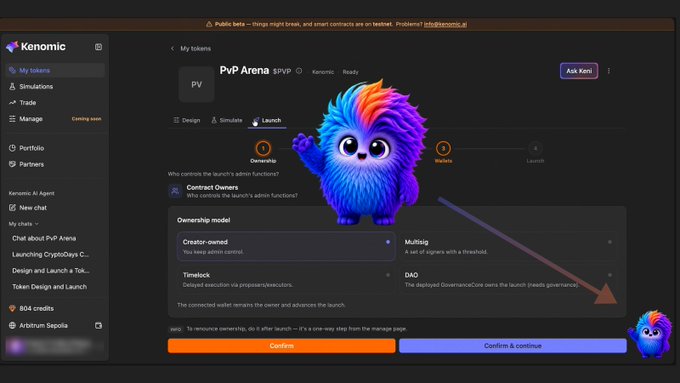This screenshot has height=383, width=680.
Task: Click the Confirm & continue button
Action: tap(513, 346)
